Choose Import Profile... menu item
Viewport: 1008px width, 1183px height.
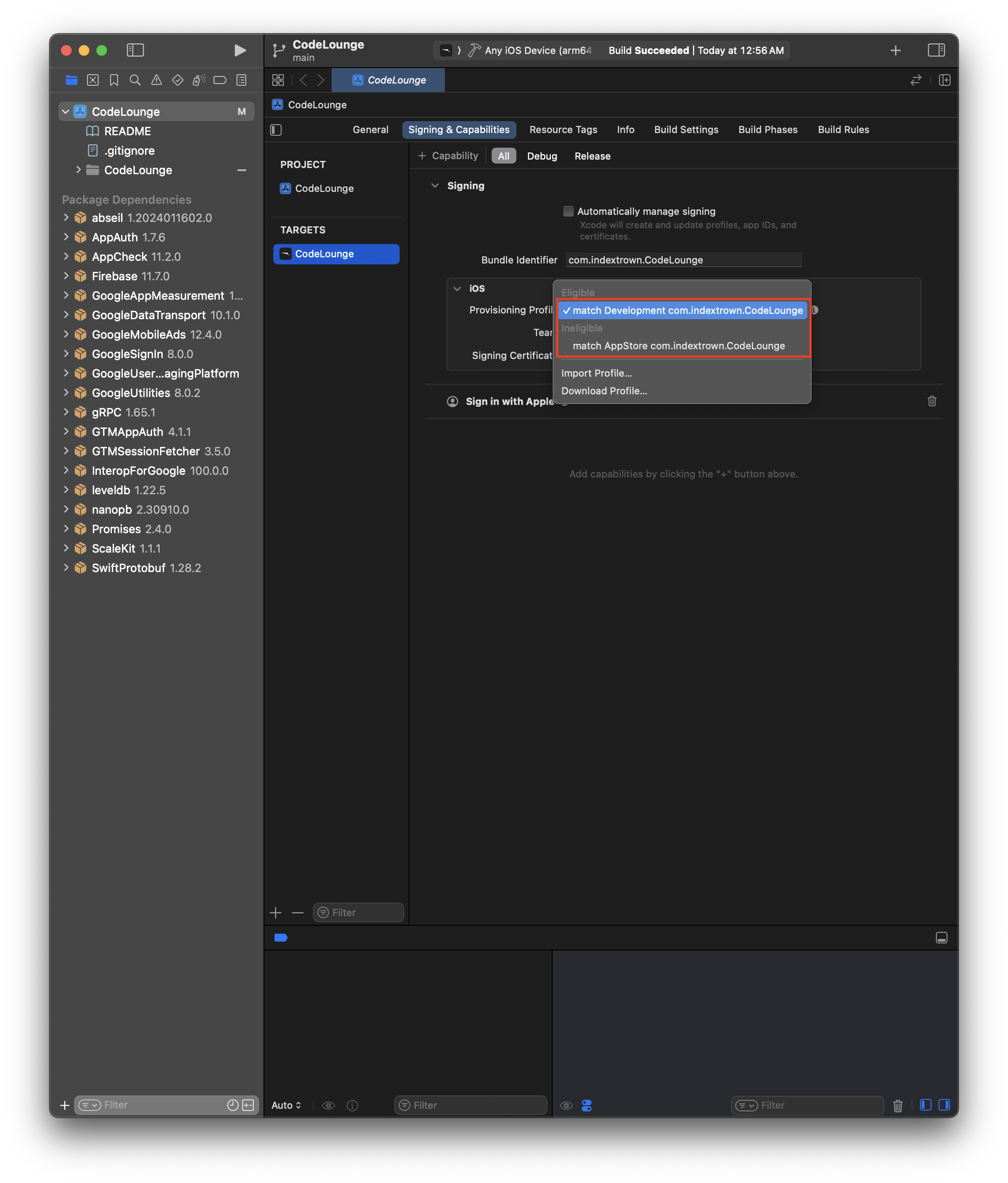click(682, 373)
